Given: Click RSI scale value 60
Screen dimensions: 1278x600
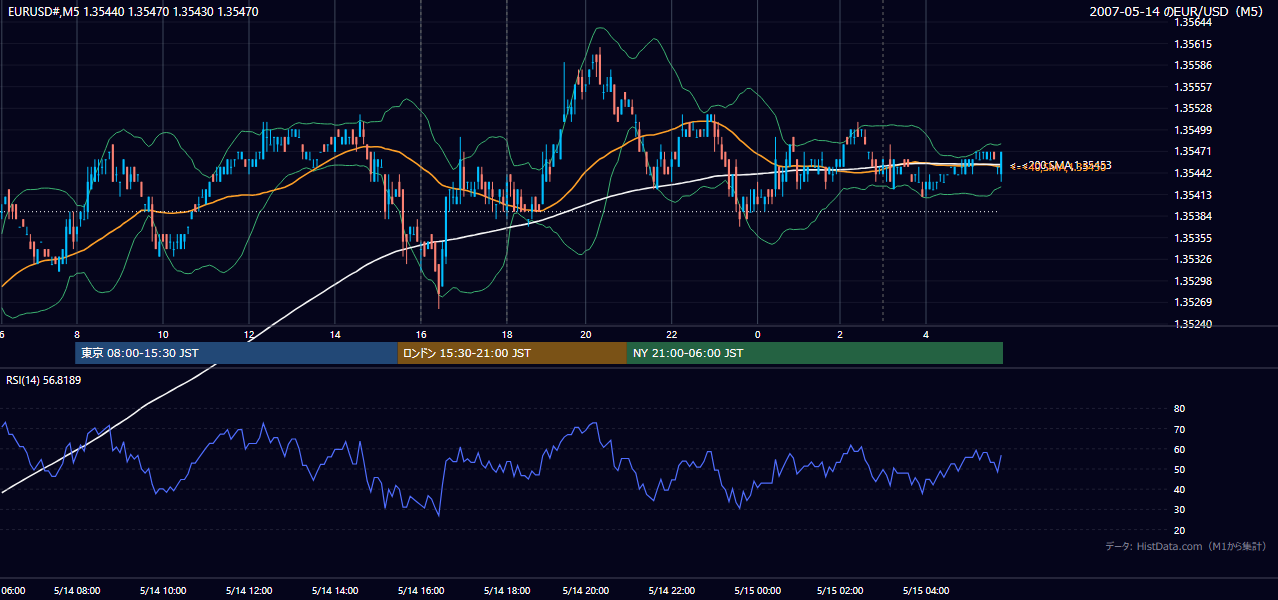Looking at the screenshot, I should 1179,449.
